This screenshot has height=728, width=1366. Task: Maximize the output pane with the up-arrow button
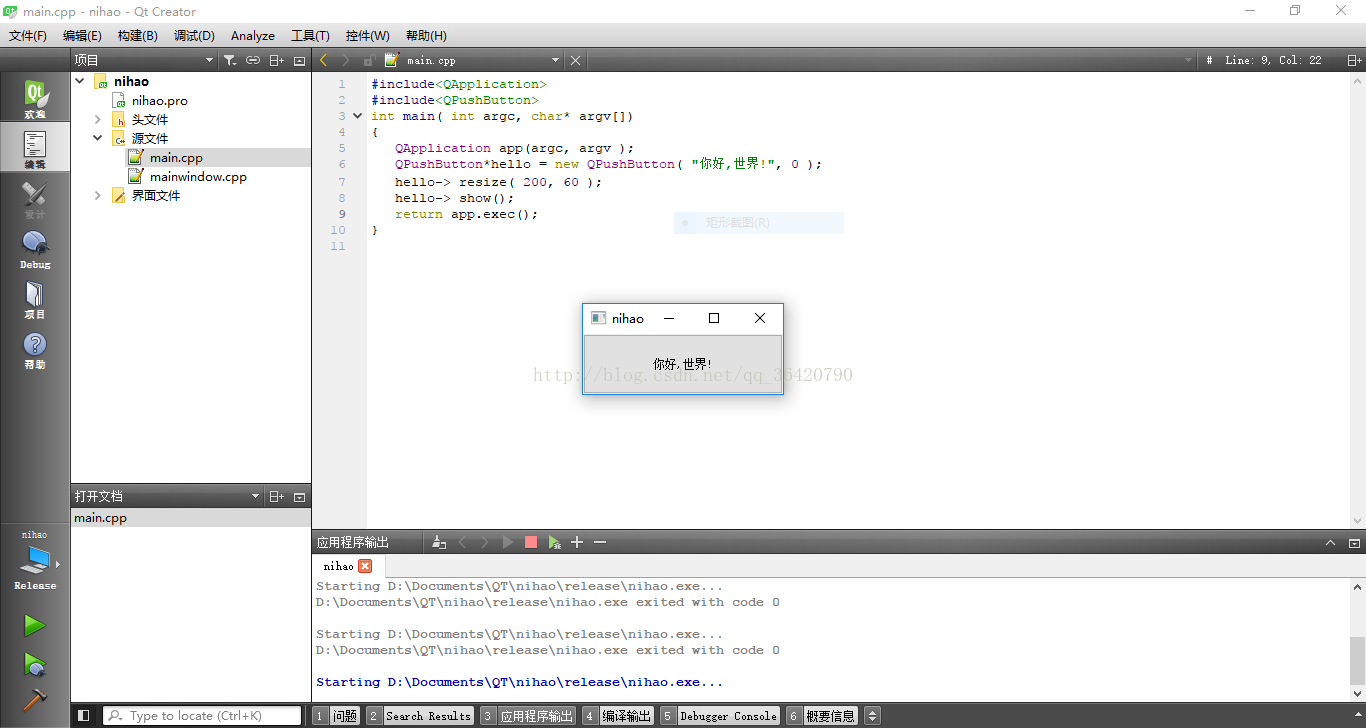[x=1330, y=542]
